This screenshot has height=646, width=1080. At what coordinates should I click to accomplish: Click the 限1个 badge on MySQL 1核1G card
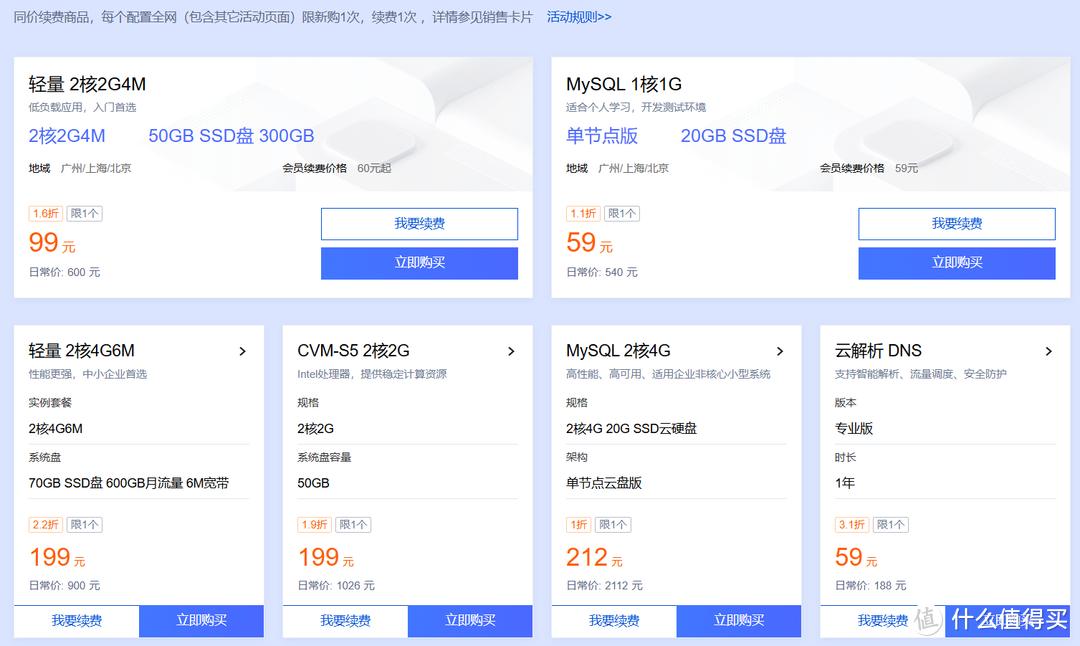[623, 213]
